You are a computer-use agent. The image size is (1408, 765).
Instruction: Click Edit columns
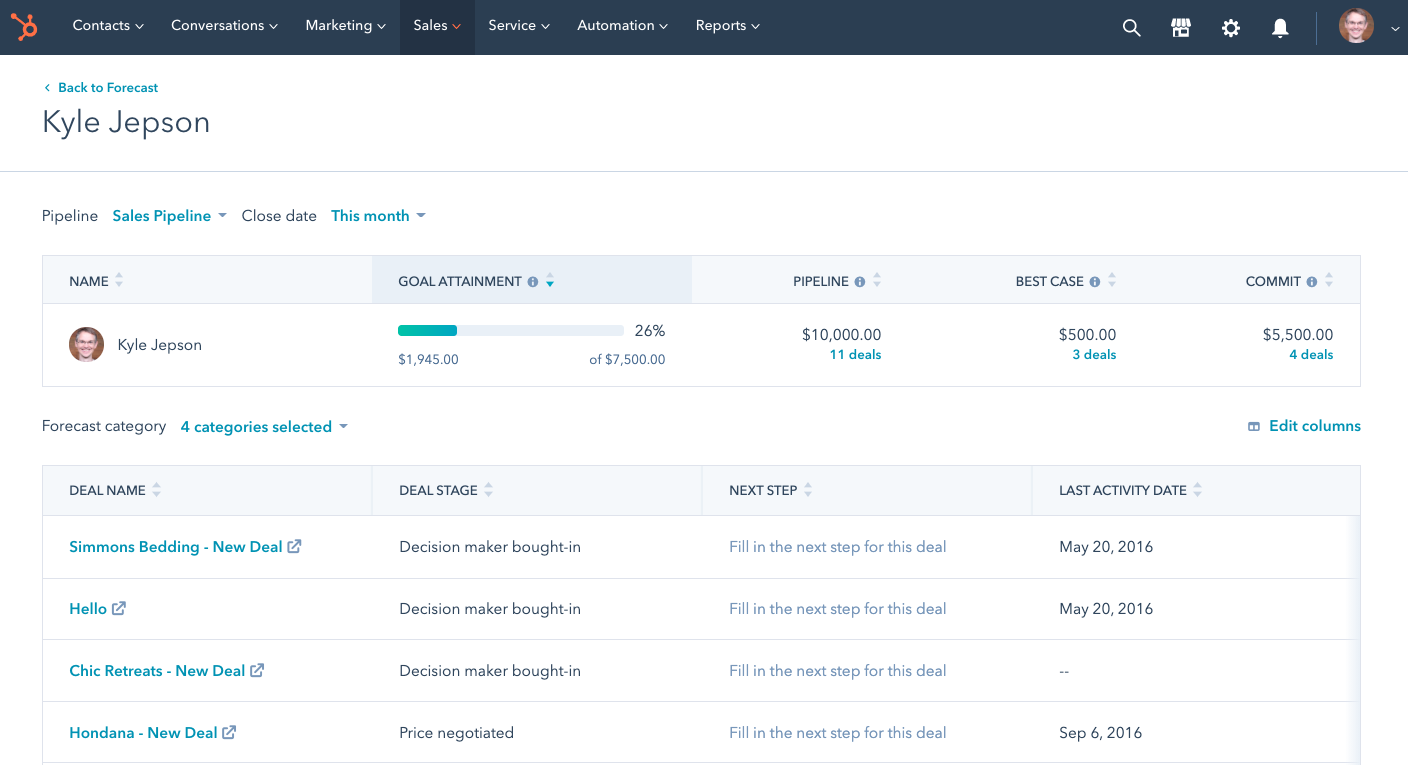[1304, 426]
